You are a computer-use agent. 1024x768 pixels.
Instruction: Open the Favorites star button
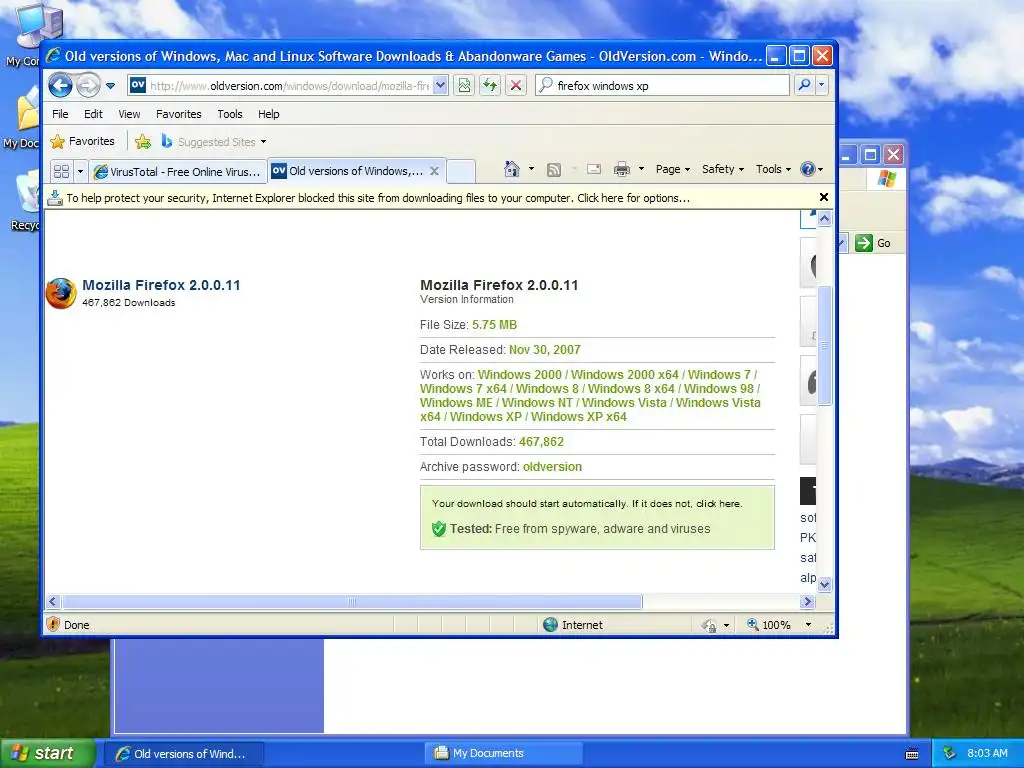coord(82,141)
